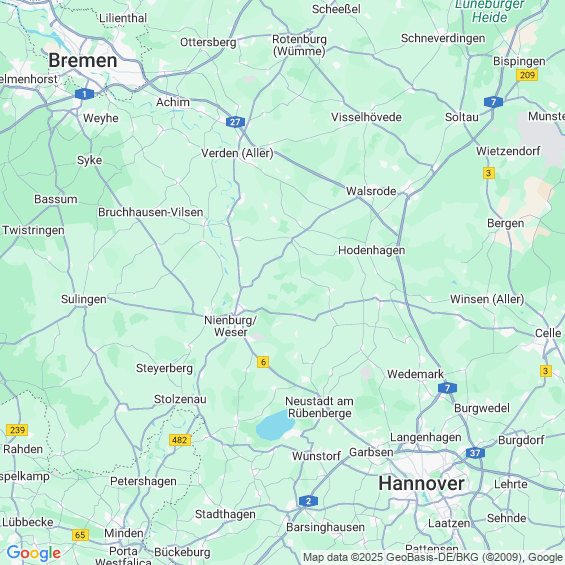The image size is (565, 565).
Task: Click the yellow B6 road shield
Action: point(263,362)
